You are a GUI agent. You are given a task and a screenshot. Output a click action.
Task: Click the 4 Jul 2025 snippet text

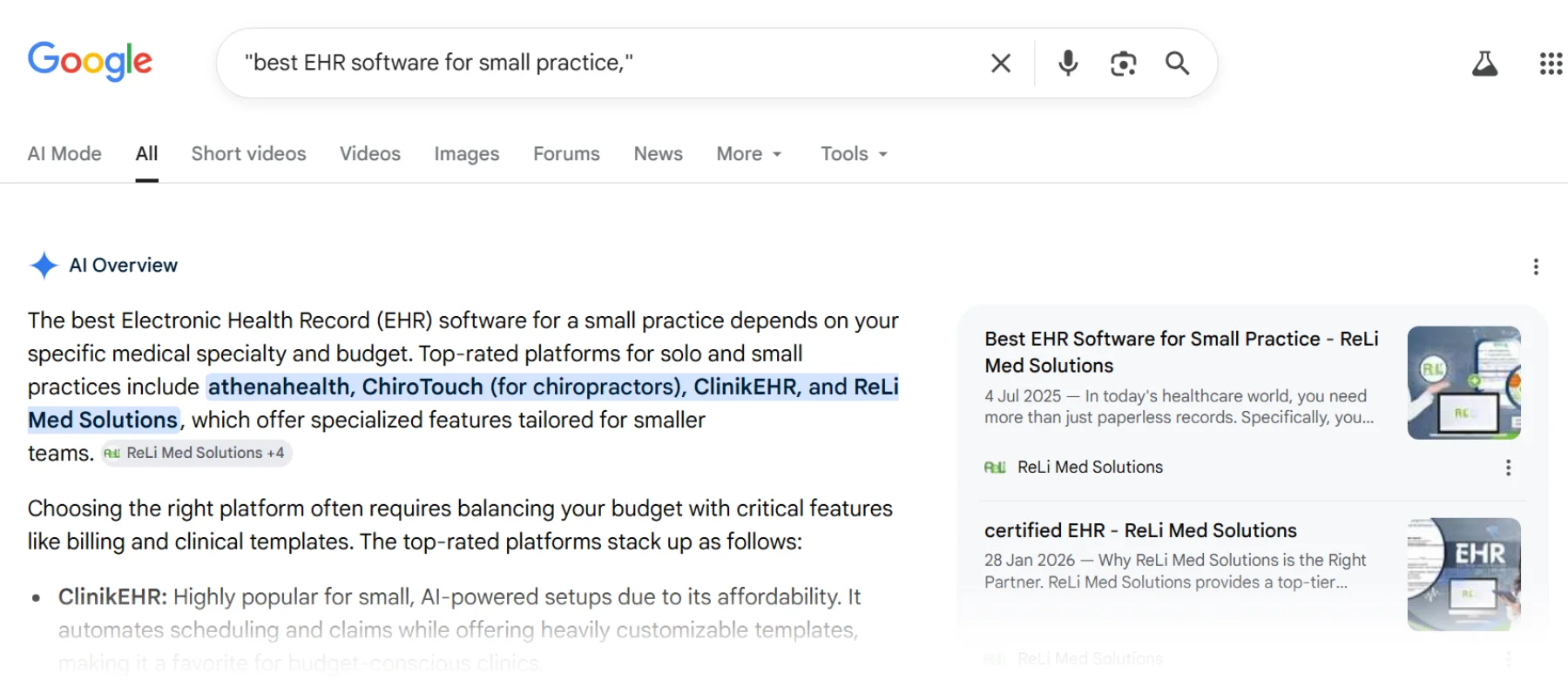[x=1179, y=407]
